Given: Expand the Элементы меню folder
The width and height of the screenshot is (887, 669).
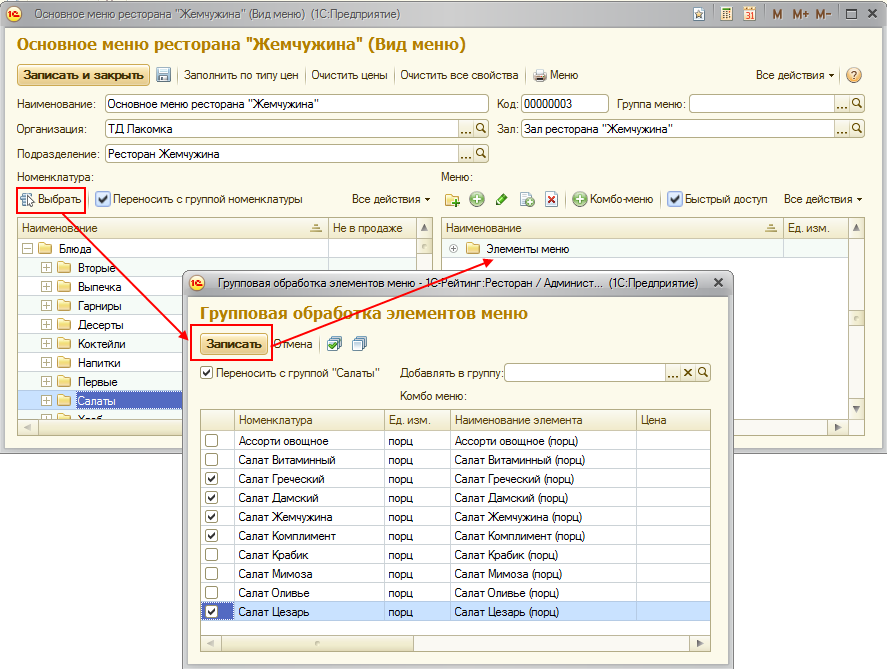Looking at the screenshot, I should pyautogui.click(x=455, y=249).
